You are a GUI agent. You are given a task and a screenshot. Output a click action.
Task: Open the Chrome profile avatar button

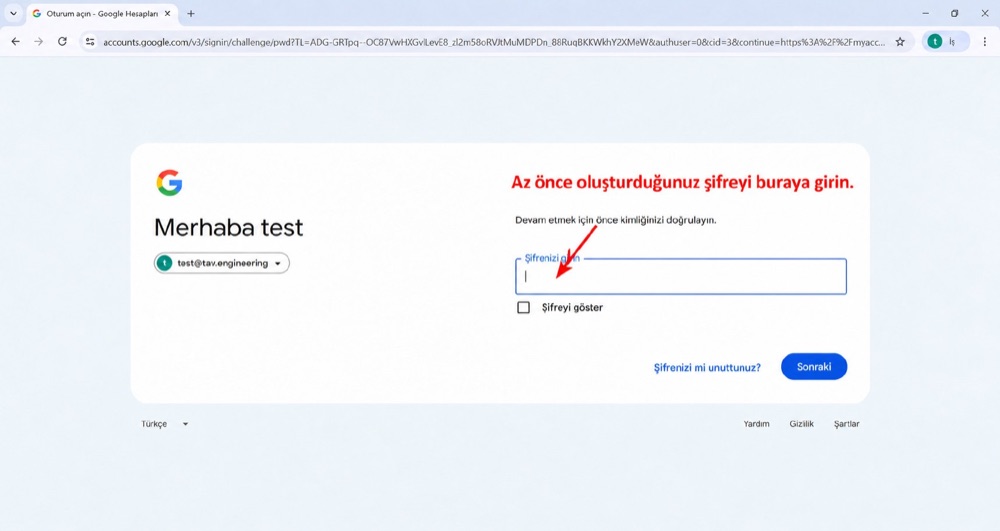coord(946,41)
